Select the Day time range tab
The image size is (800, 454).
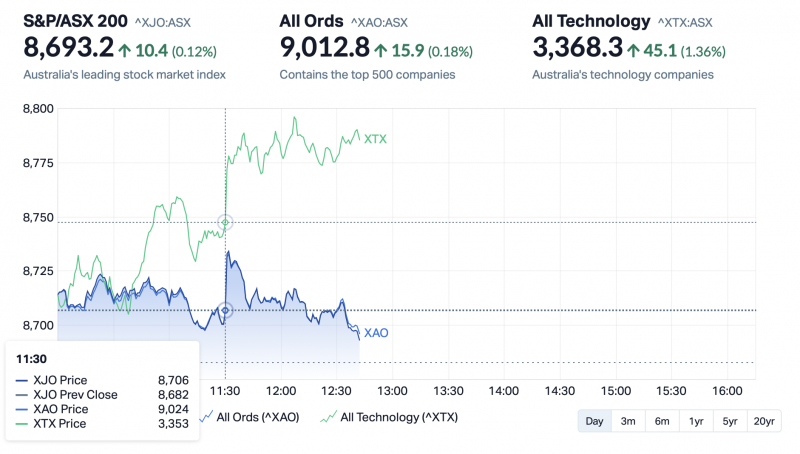pos(594,421)
